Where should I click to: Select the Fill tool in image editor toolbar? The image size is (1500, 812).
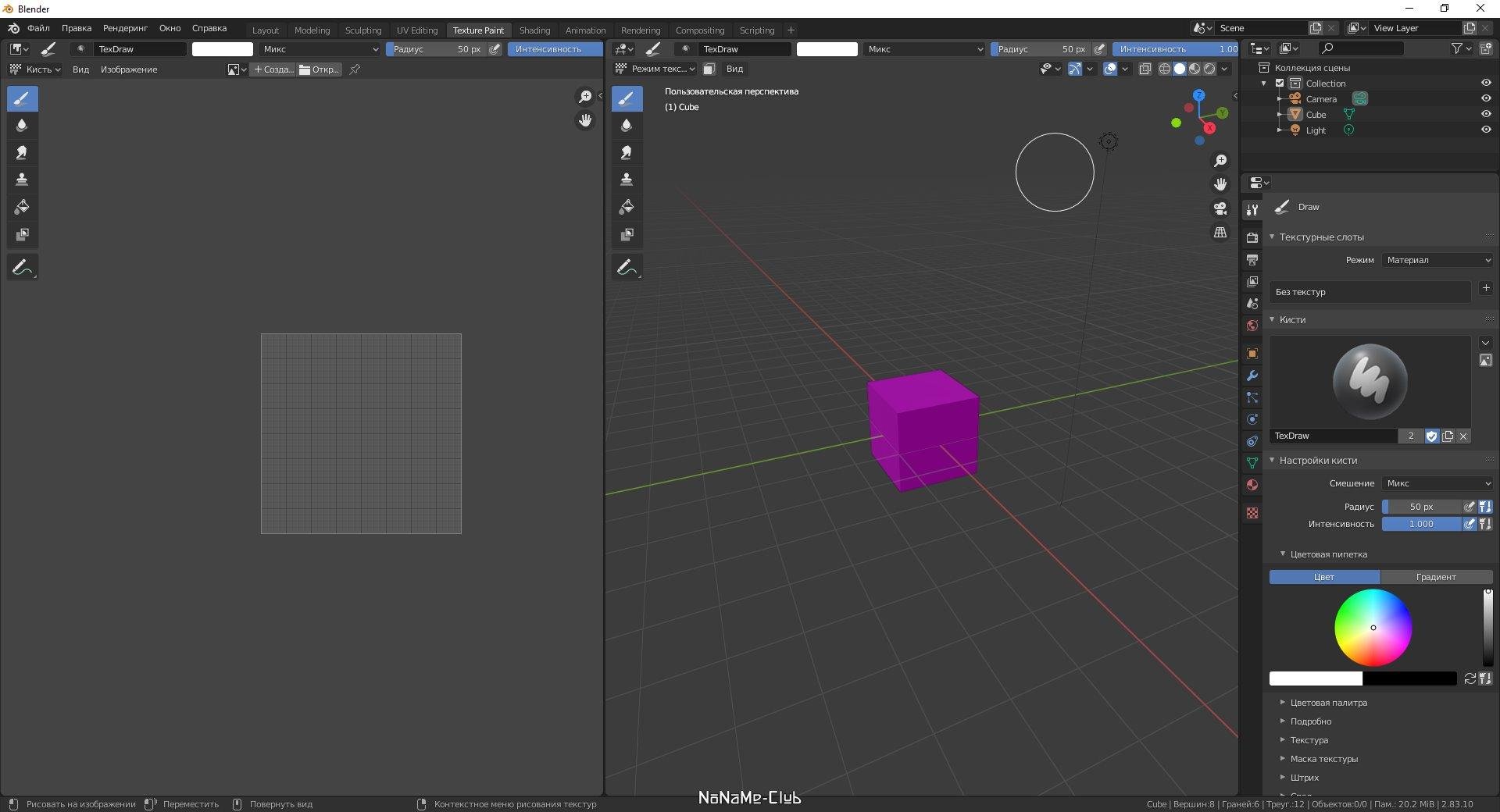pyautogui.click(x=22, y=208)
